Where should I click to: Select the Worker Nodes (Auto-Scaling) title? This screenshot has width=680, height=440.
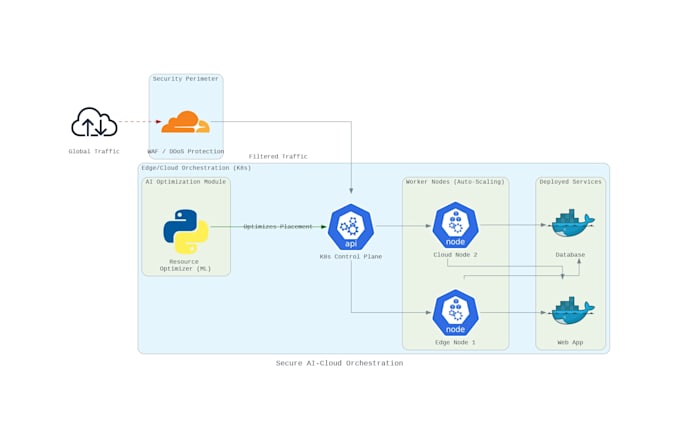(455, 182)
